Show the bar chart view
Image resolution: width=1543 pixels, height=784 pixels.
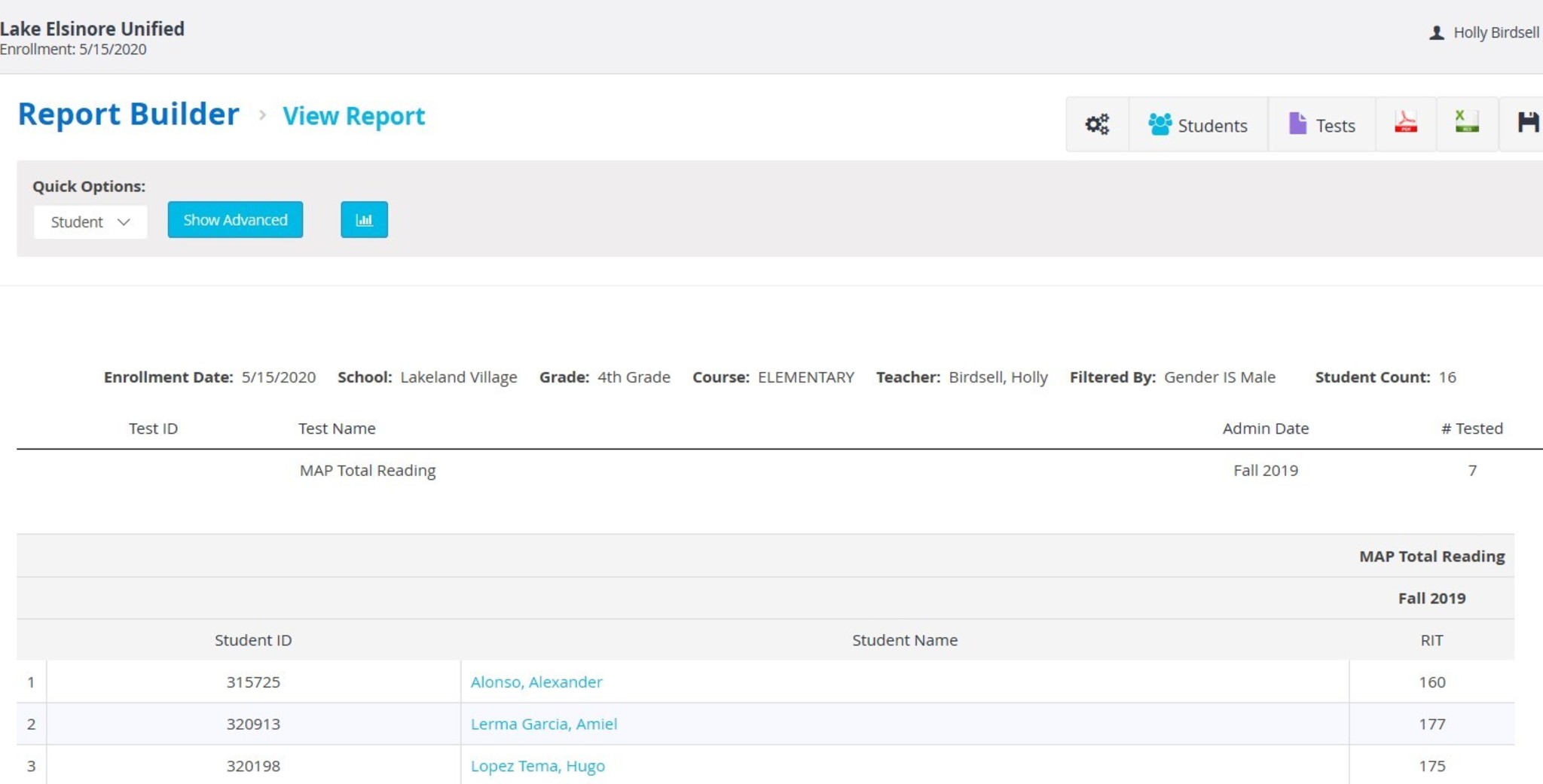point(364,220)
